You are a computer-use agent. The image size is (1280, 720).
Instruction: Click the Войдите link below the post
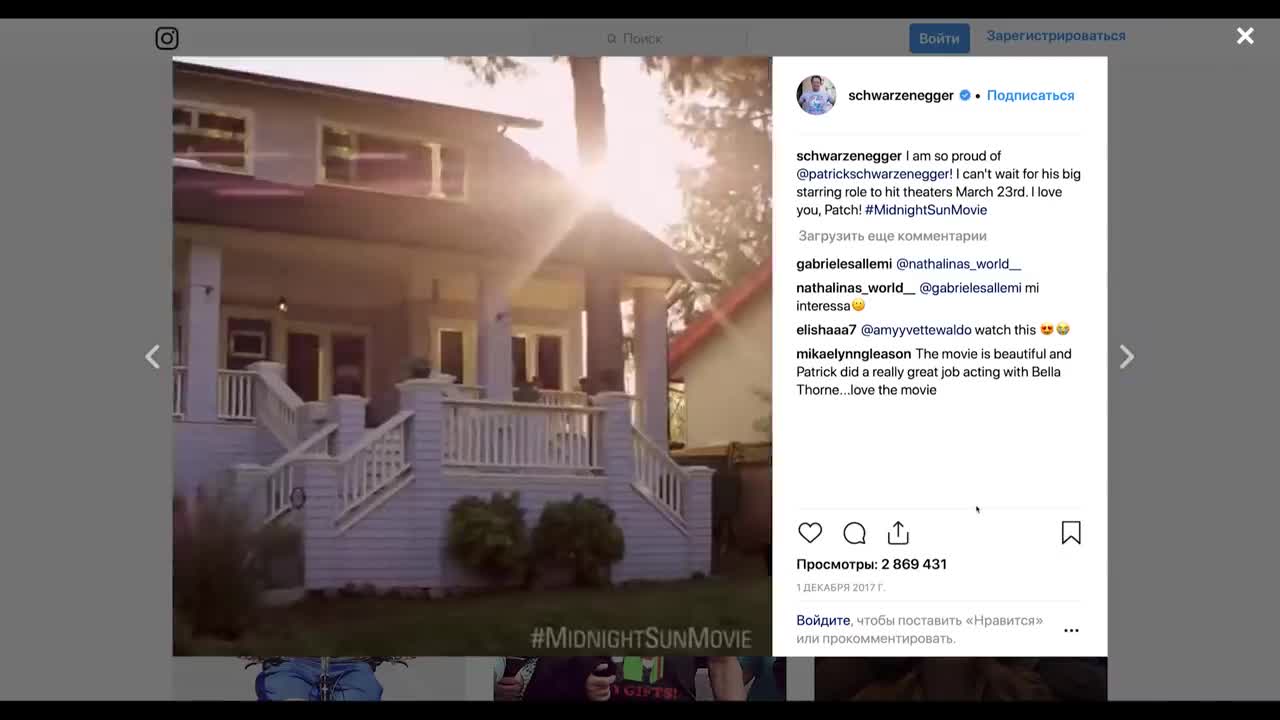823,620
